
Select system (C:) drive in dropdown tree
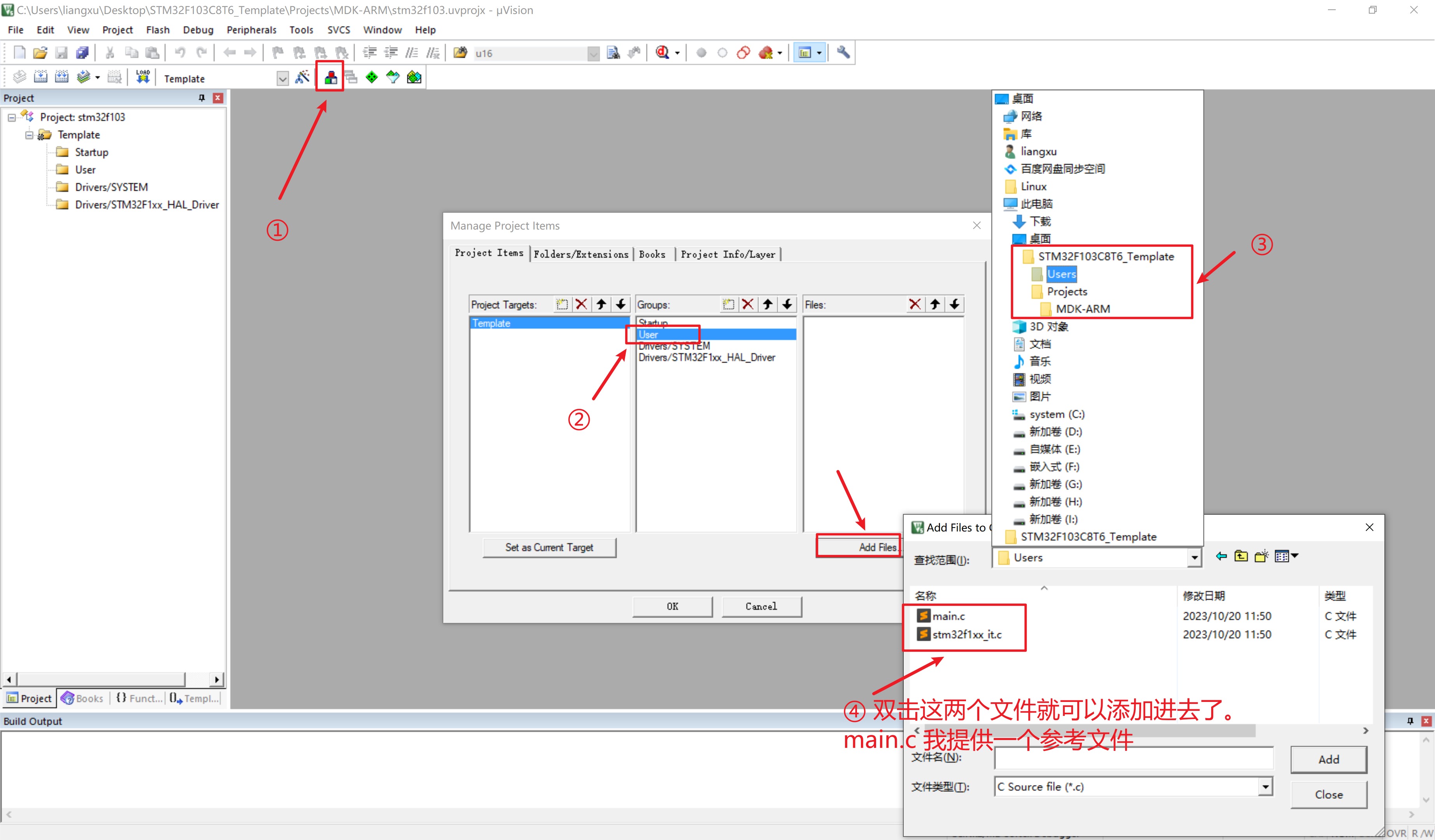[1056, 414]
